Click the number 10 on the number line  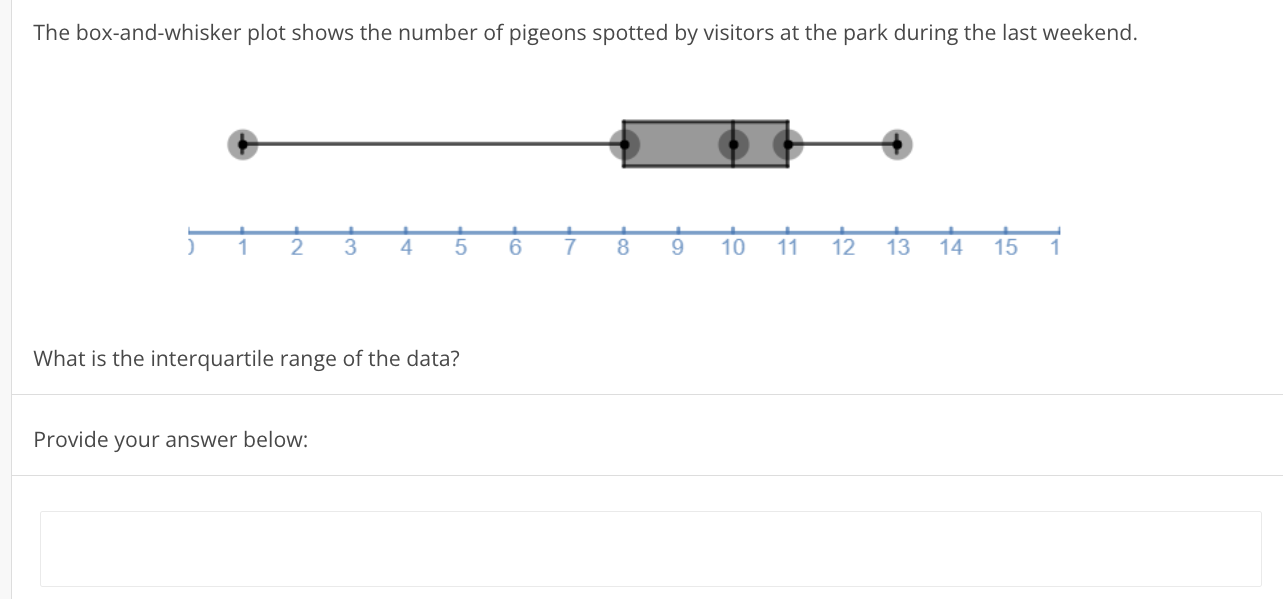(x=733, y=246)
